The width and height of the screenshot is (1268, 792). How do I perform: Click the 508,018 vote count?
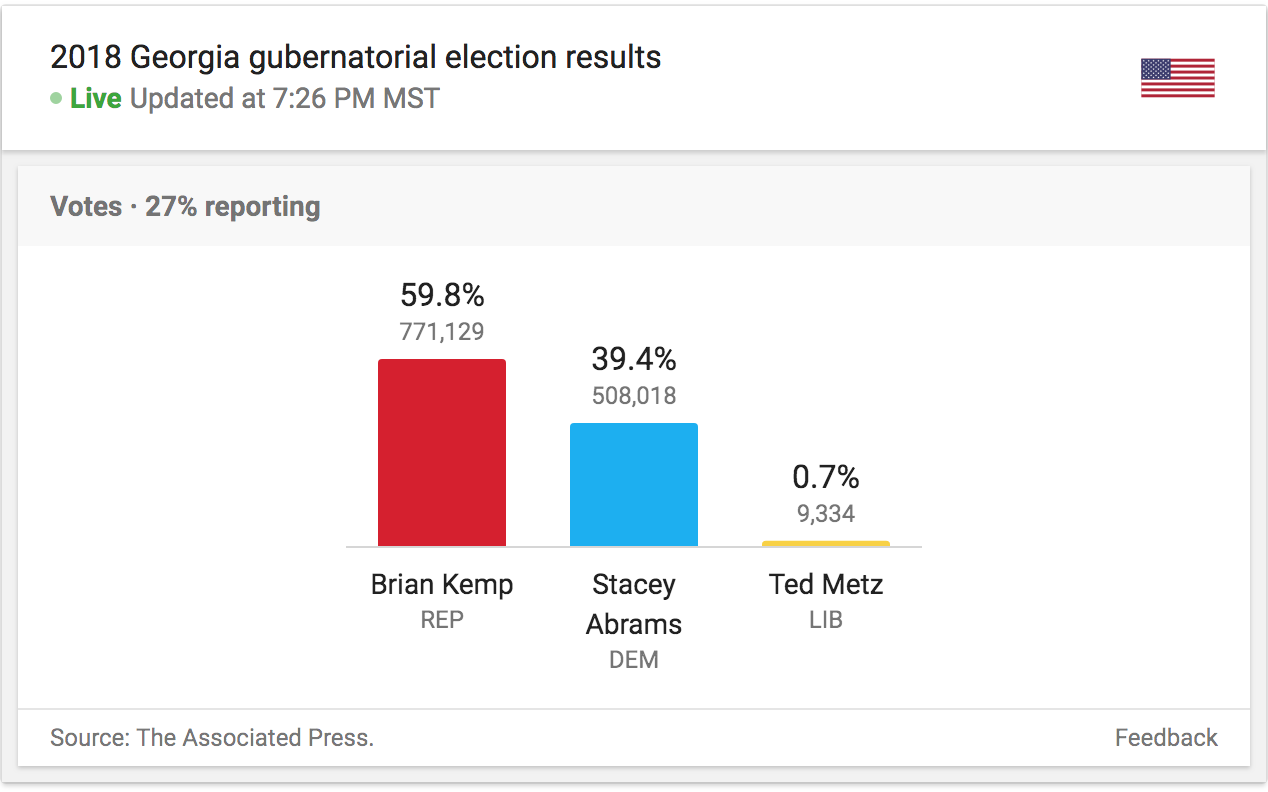click(634, 395)
